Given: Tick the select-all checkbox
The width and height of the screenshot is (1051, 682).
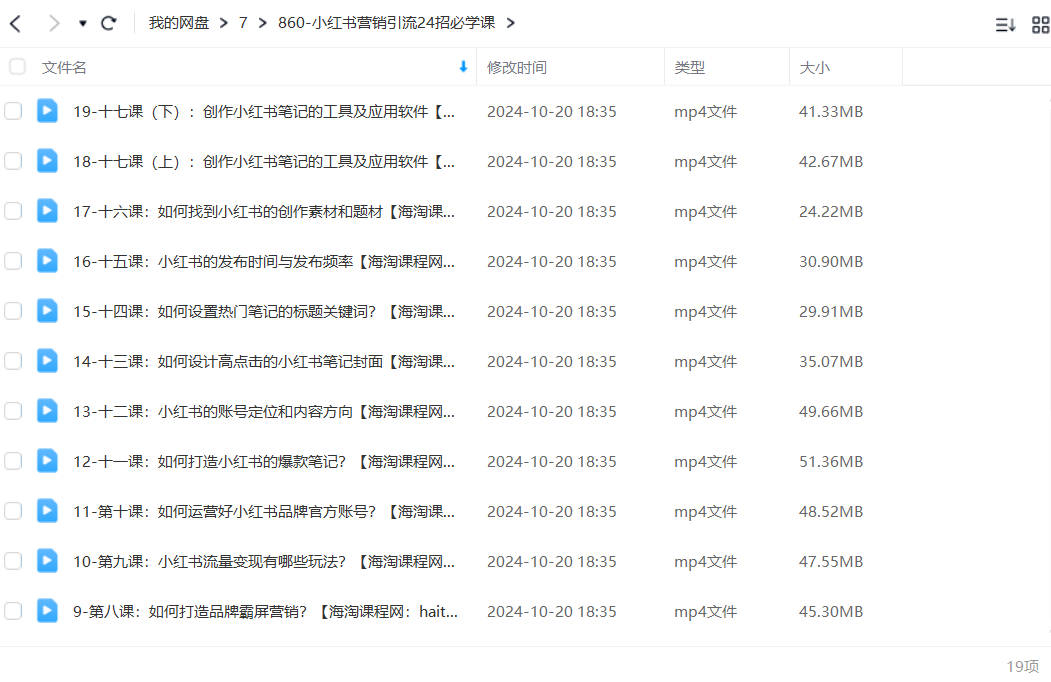Looking at the screenshot, I should pyautogui.click(x=17, y=66).
